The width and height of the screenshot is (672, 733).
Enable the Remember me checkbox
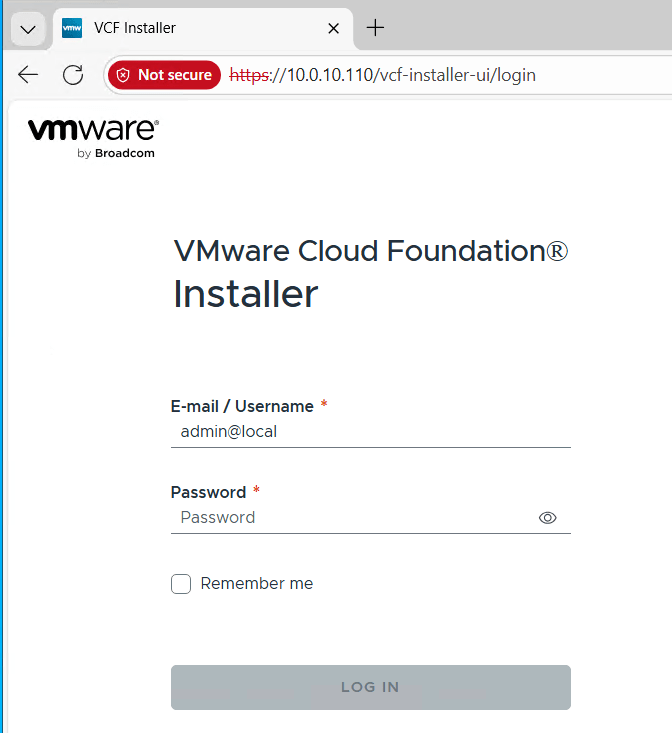click(181, 584)
